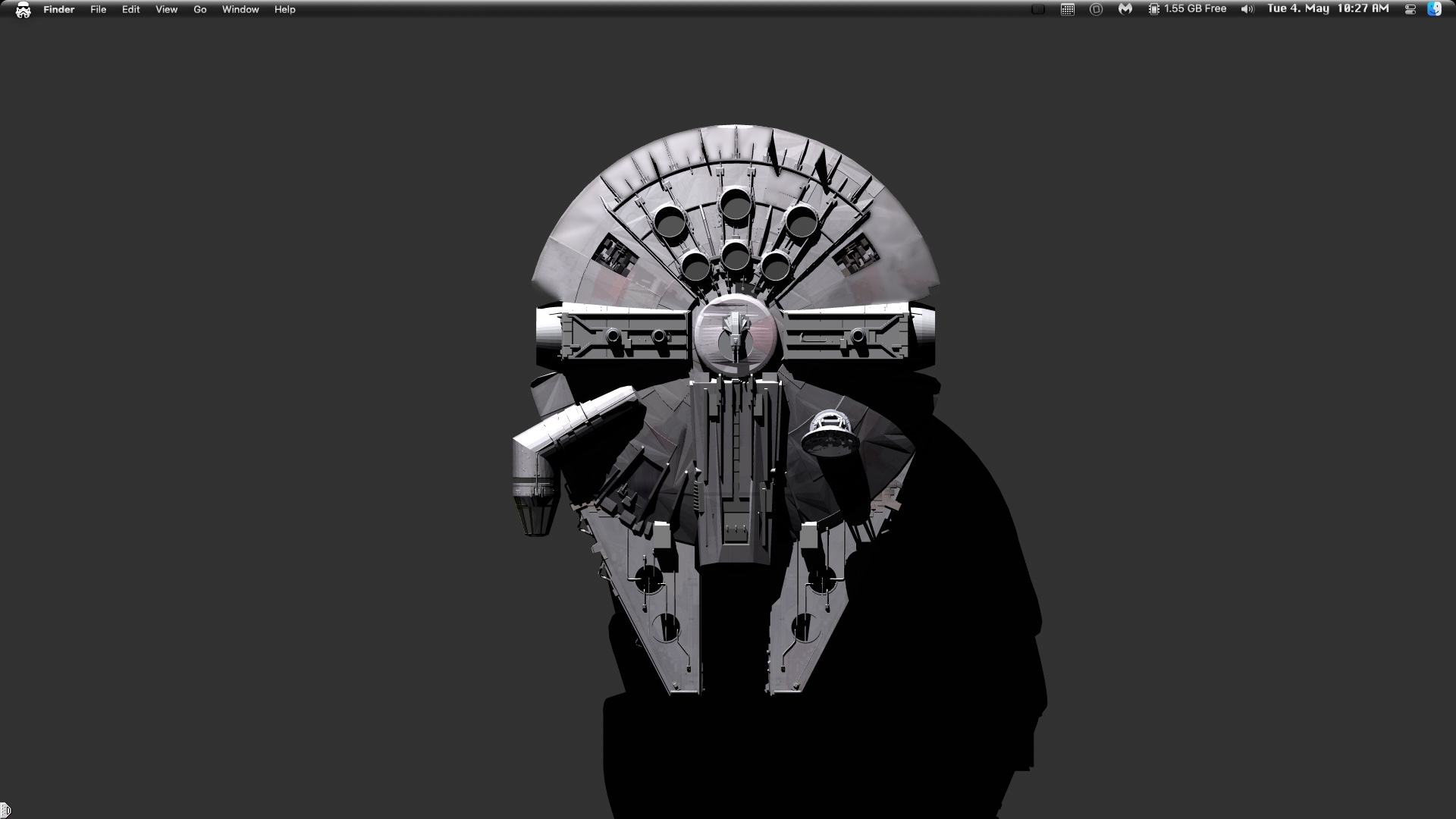Viewport: 1456px width, 819px height.
Task: Click the blue Finder face icon
Action: click(x=1434, y=9)
